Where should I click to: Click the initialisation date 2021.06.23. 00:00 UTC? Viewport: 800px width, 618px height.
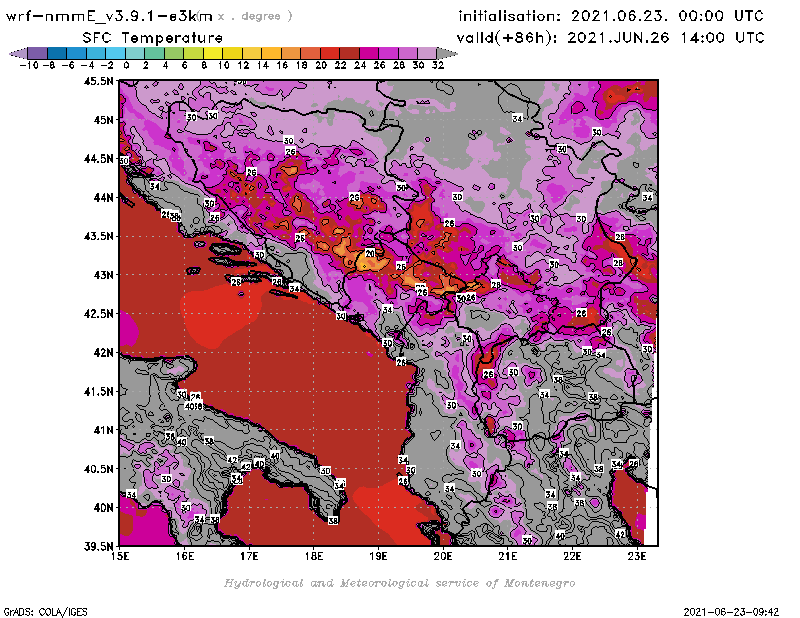(x=667, y=16)
